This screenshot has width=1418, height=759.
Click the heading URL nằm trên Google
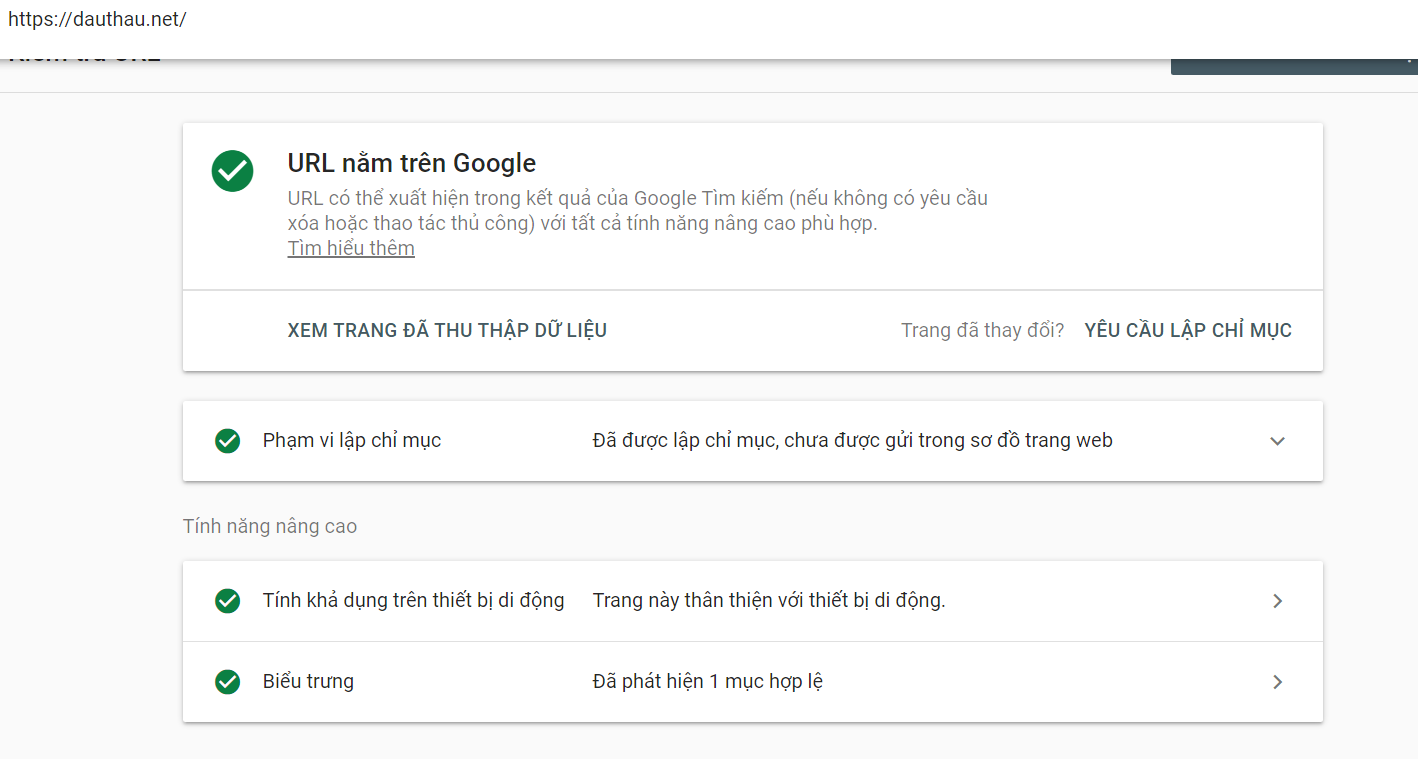pyautogui.click(x=412, y=163)
